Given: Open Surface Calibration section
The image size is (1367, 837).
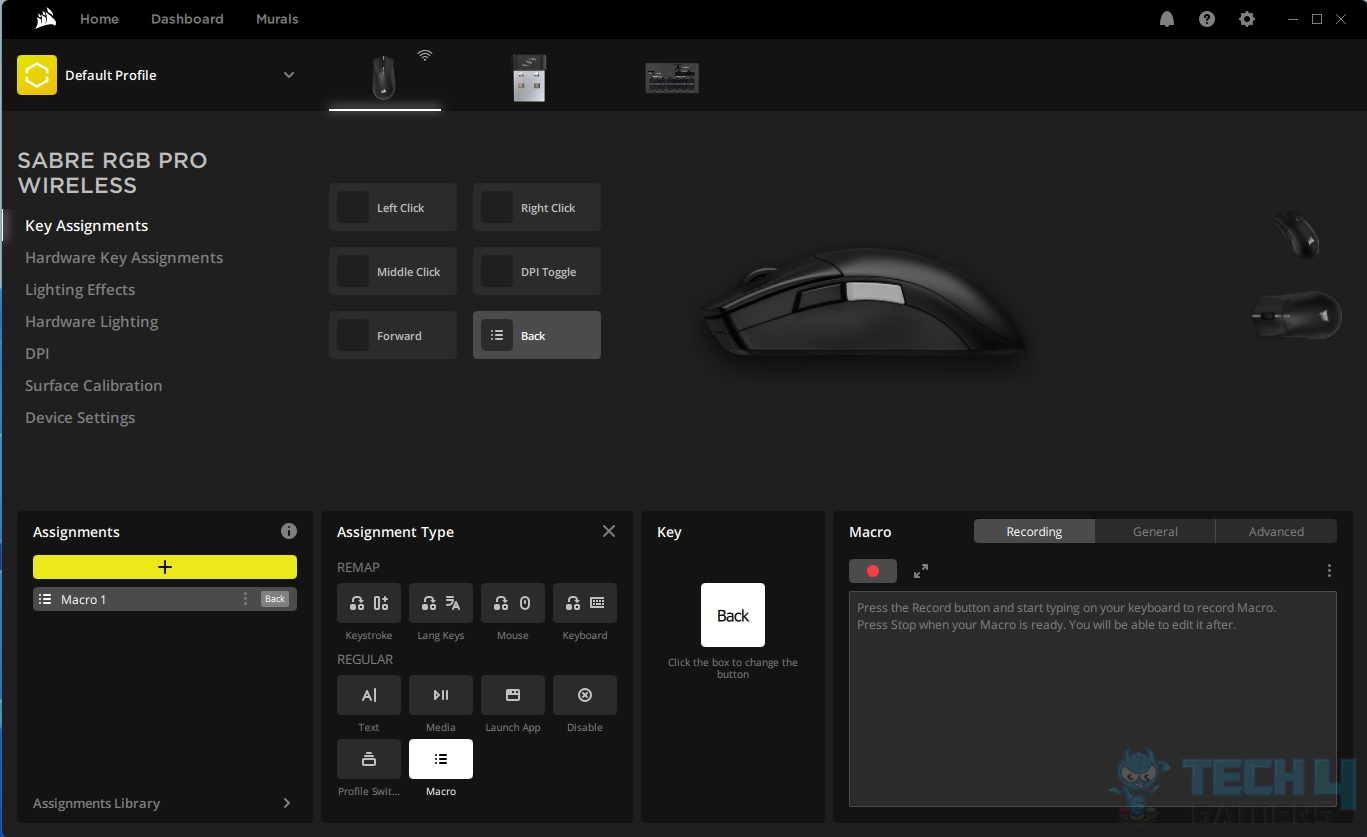Looking at the screenshot, I should (94, 386).
